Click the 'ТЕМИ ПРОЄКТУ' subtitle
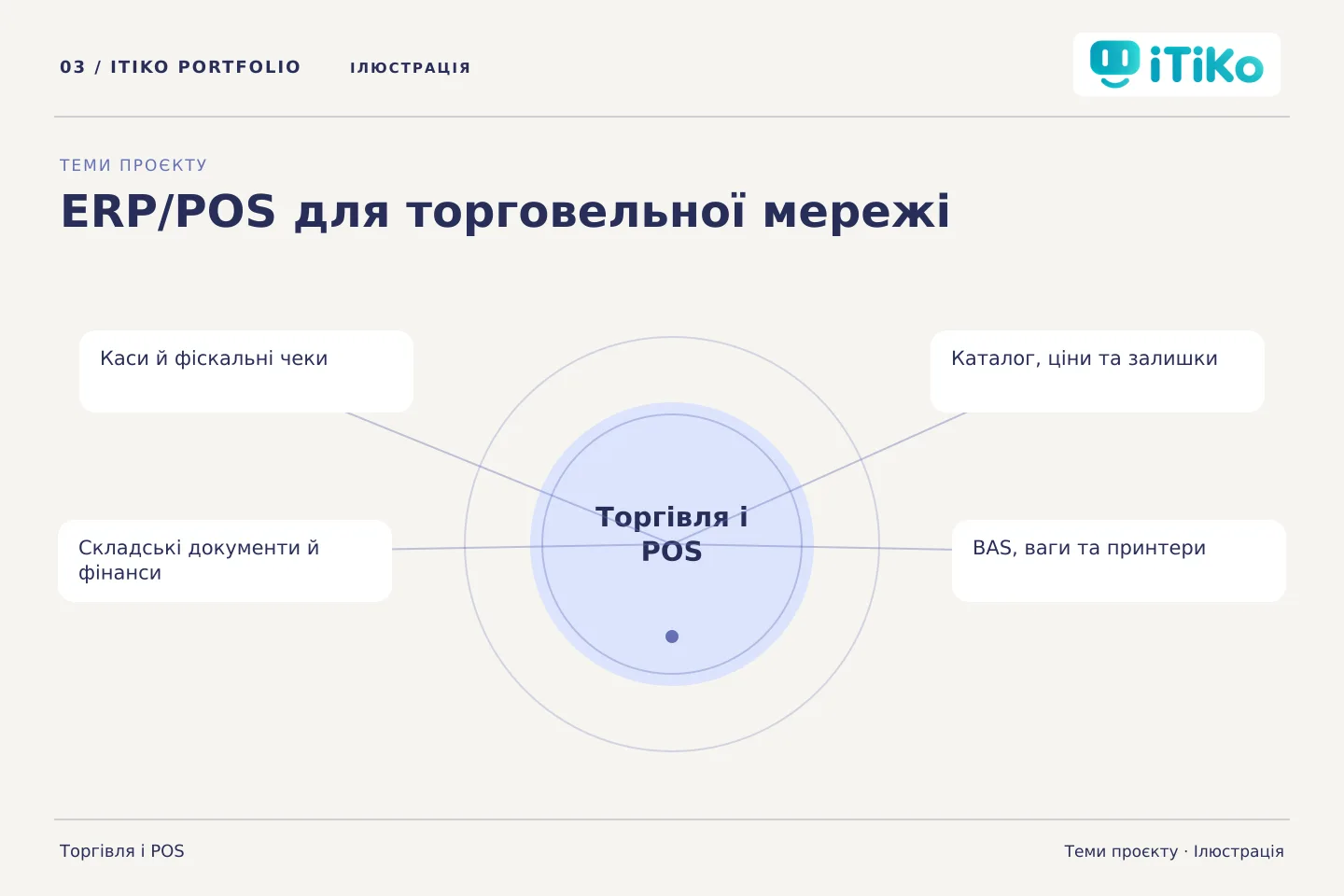The width and height of the screenshot is (1344, 896). 133,165
